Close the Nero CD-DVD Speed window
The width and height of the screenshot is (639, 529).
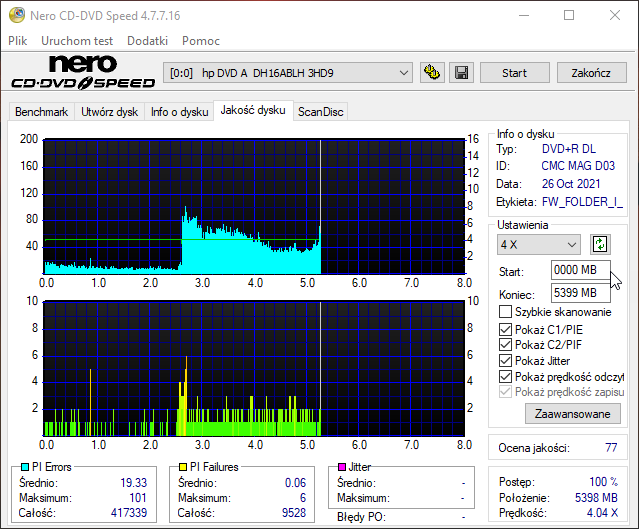(x=615, y=15)
